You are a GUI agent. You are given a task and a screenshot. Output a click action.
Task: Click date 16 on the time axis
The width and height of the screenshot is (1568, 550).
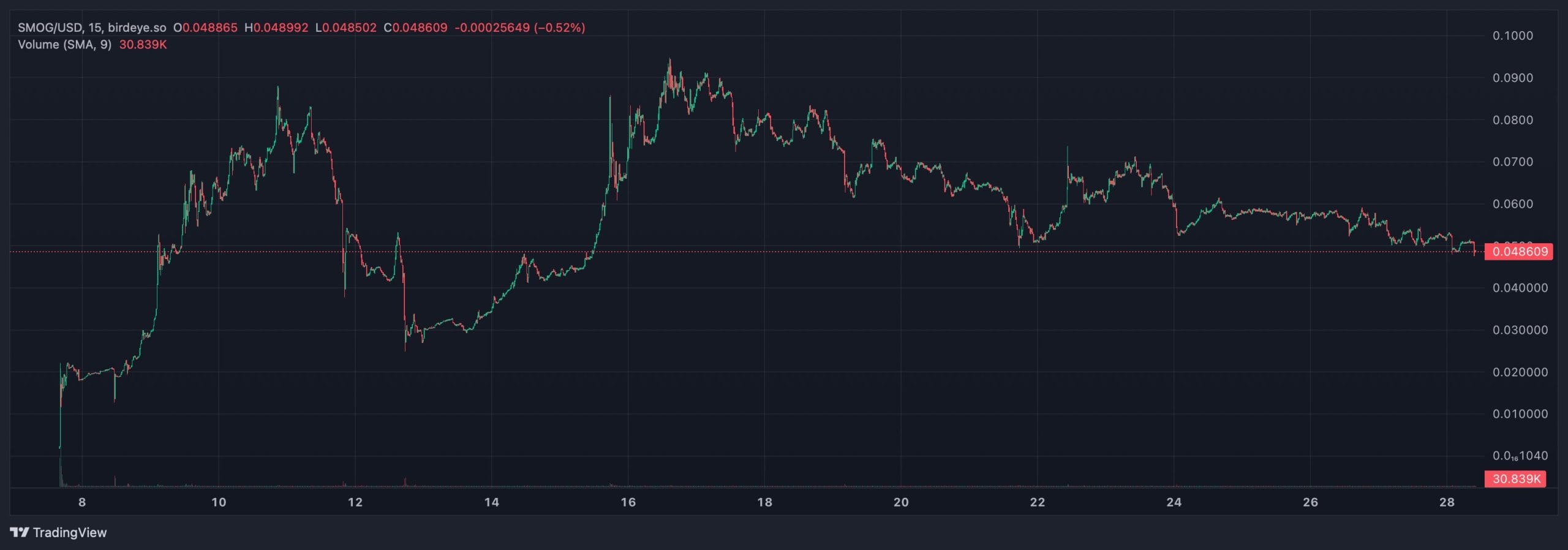[628, 502]
